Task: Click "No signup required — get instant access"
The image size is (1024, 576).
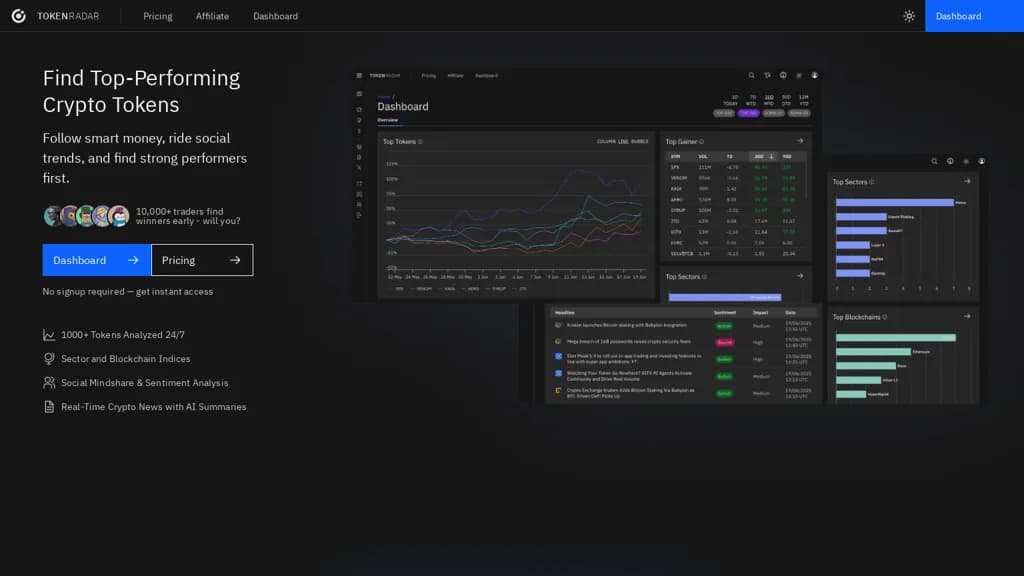Action: click(127, 291)
